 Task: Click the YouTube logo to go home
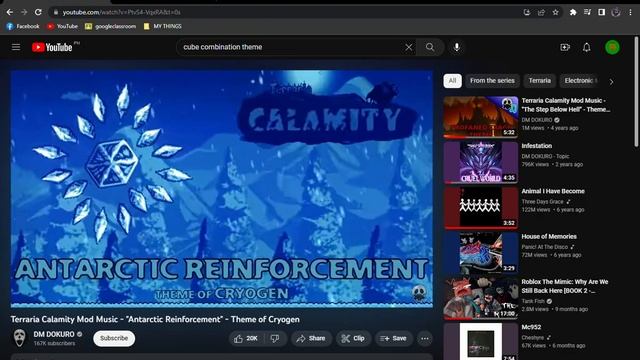click(52, 47)
